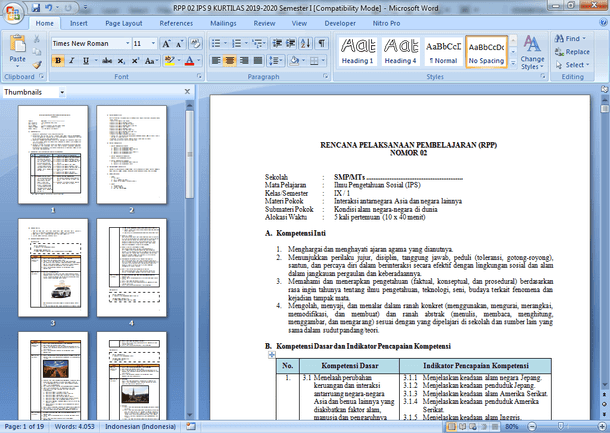Apply Heading 1 style
Viewport: 610px width, 433px height.
tap(357, 51)
